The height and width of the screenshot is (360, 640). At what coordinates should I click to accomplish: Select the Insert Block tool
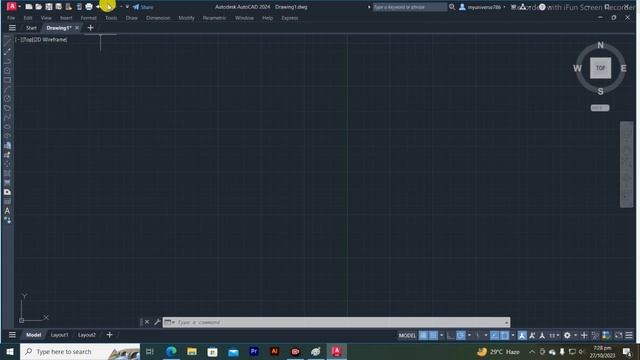[x=7, y=146]
